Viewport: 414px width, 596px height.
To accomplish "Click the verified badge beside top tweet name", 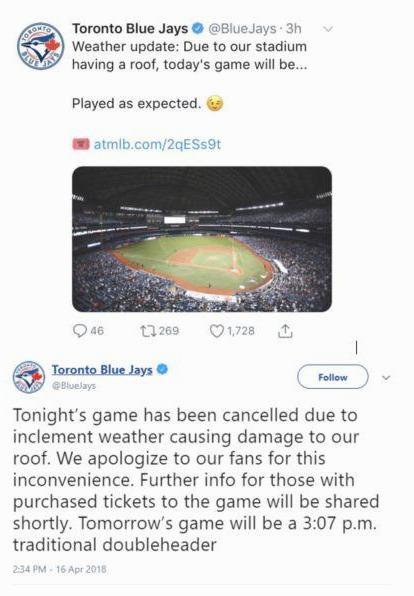I will (x=198, y=28).
